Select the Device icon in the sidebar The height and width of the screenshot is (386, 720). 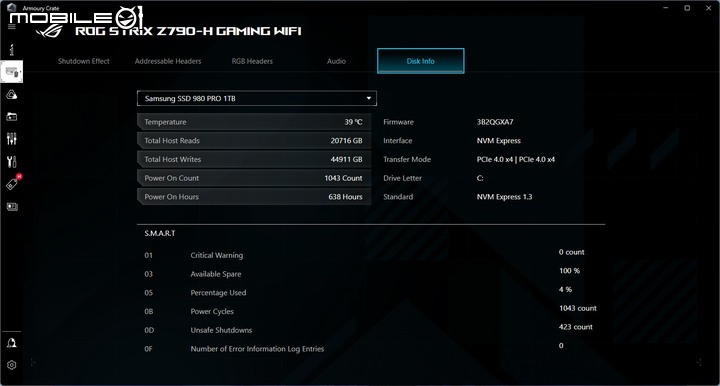pos(11,72)
